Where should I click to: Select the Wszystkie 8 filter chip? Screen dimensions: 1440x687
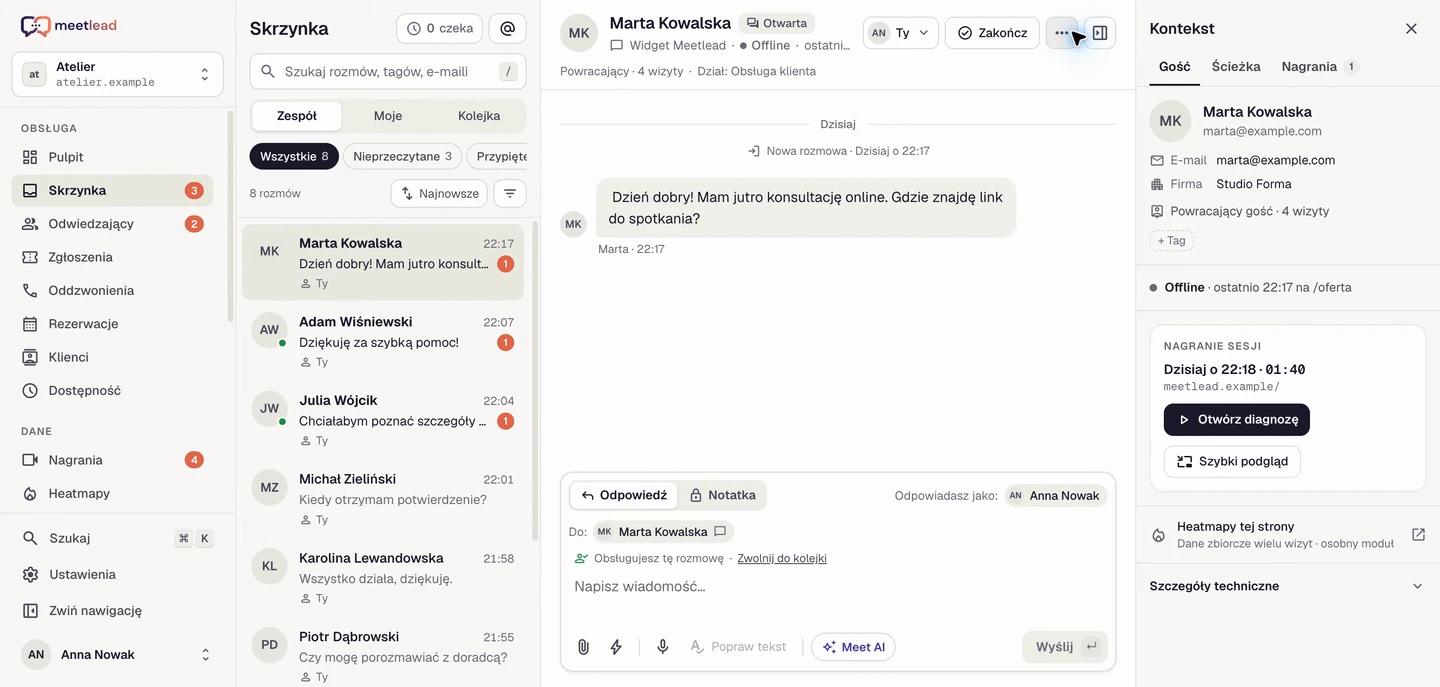tap(294, 156)
